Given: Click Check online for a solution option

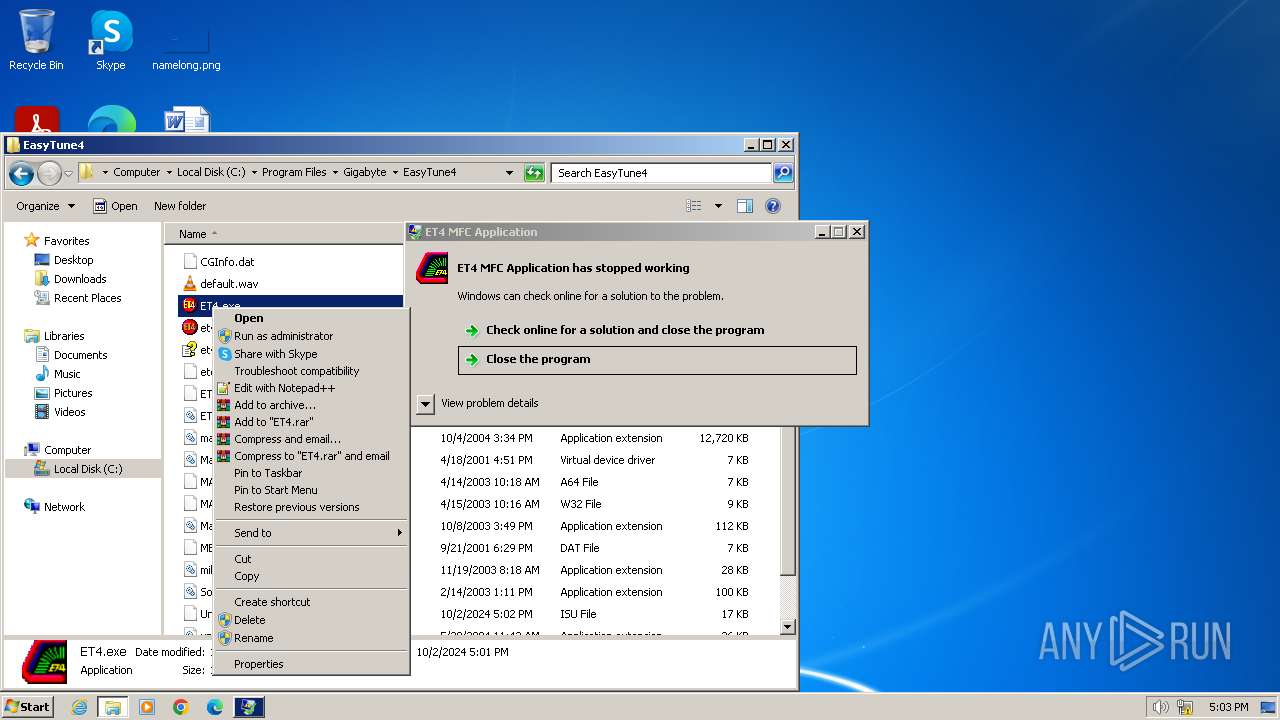Looking at the screenshot, I should click(657, 330).
